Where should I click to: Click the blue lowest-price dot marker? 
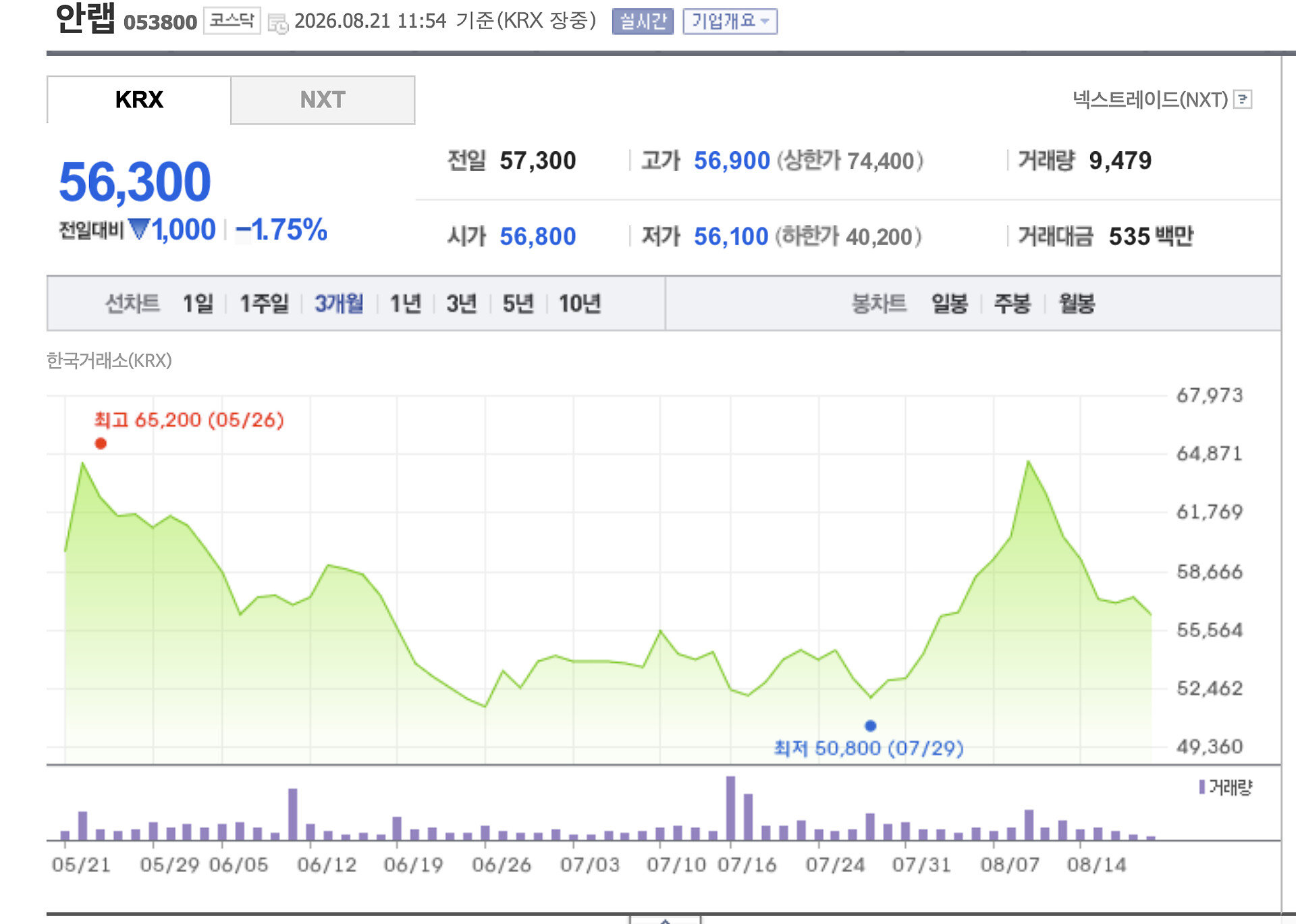[x=871, y=726]
